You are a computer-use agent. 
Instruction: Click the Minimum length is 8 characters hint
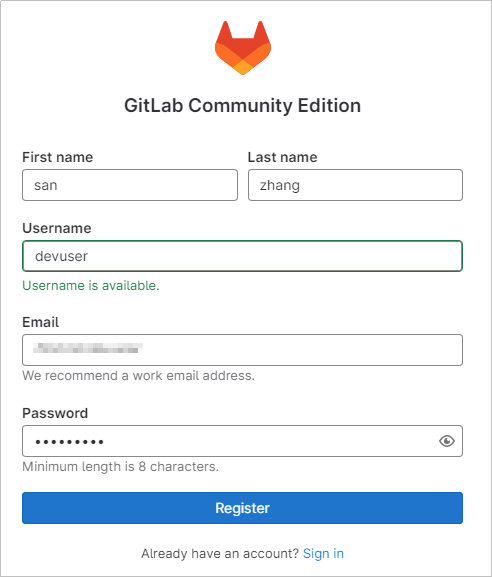pos(121,467)
